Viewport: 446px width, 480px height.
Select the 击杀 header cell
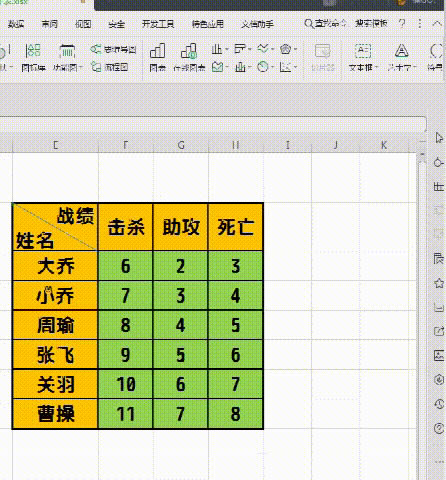126,227
